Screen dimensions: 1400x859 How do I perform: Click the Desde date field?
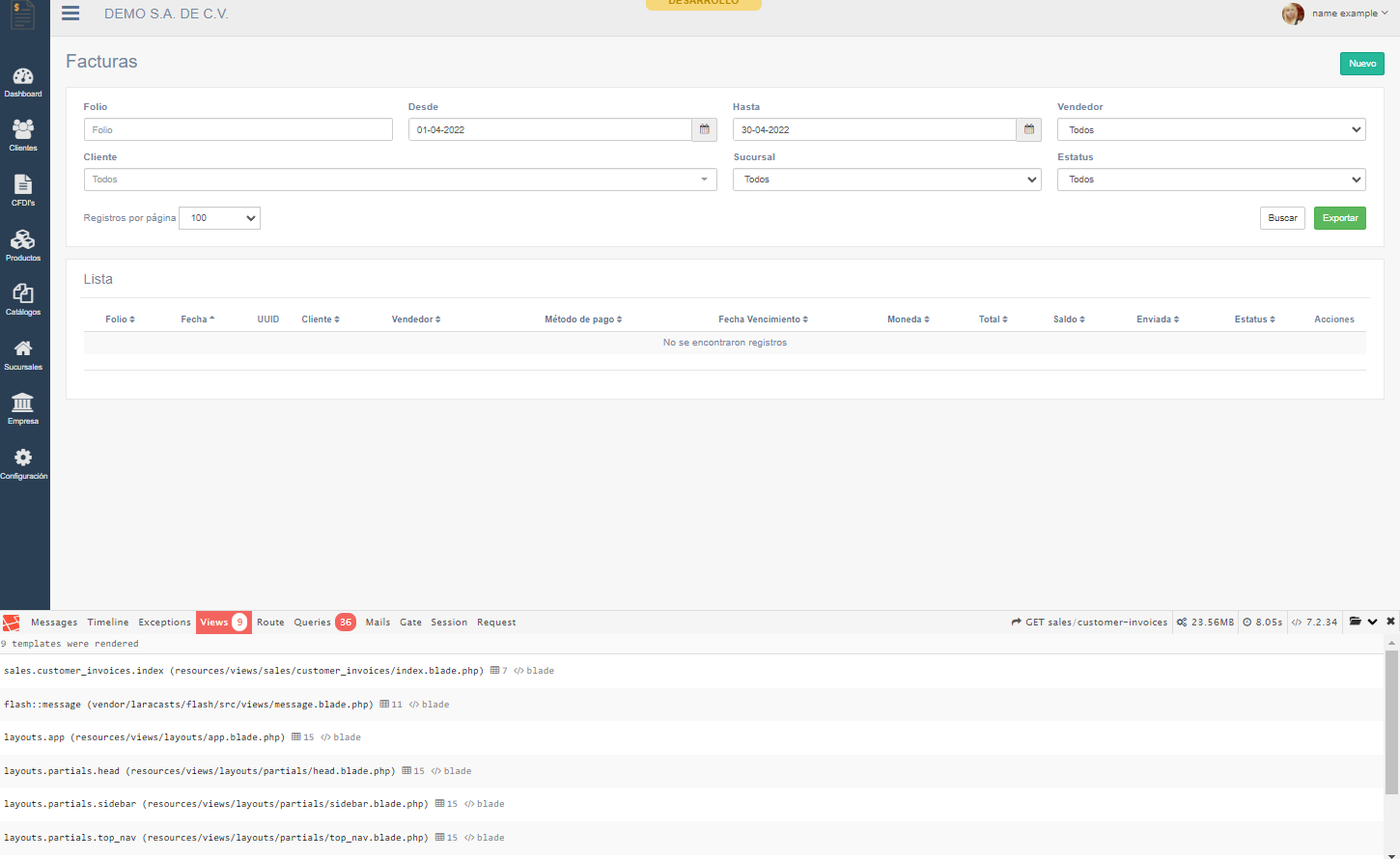[550, 129]
